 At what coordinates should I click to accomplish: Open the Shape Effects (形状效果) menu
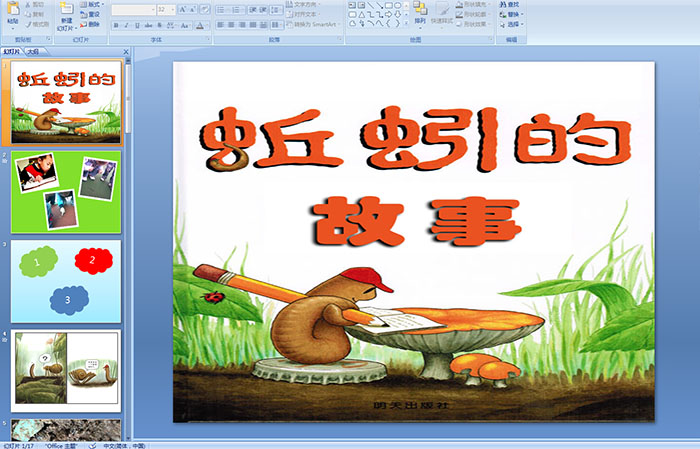[474, 24]
